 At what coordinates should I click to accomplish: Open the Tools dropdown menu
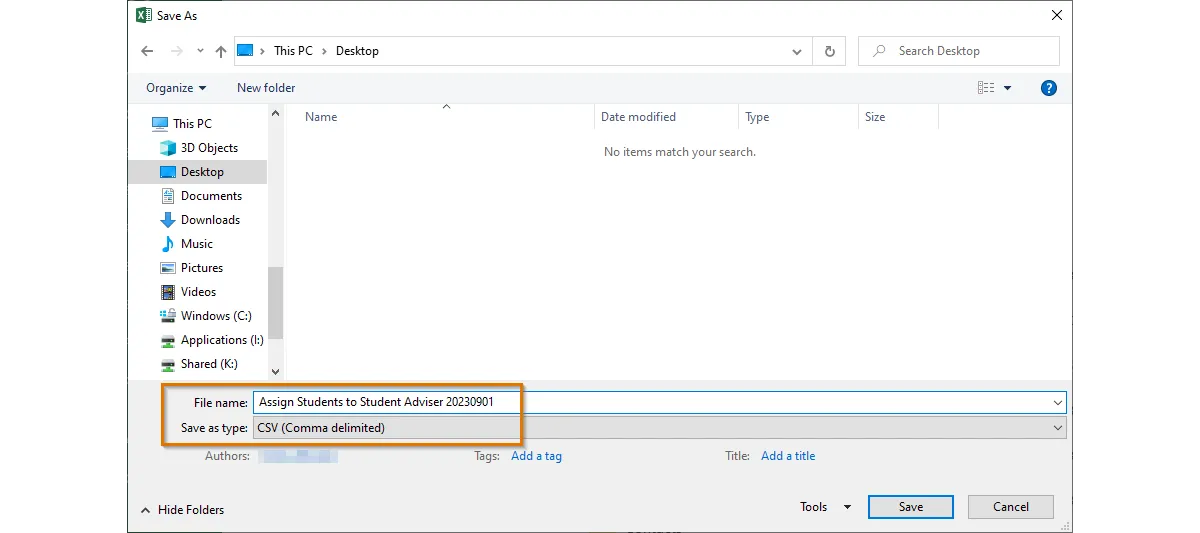[826, 507]
